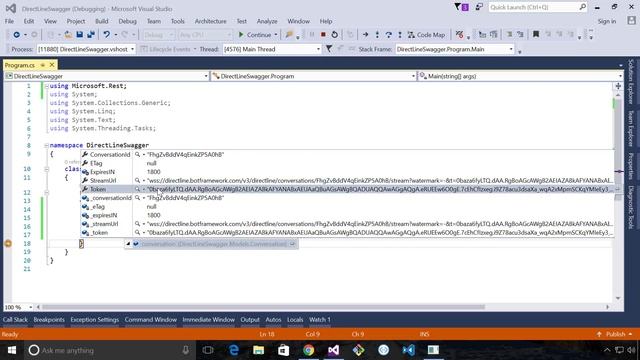Image resolution: width=640 pixels, height=360 pixels.
Task: Open visualizer magnifier for the Token value
Action: pyautogui.click(x=138, y=189)
